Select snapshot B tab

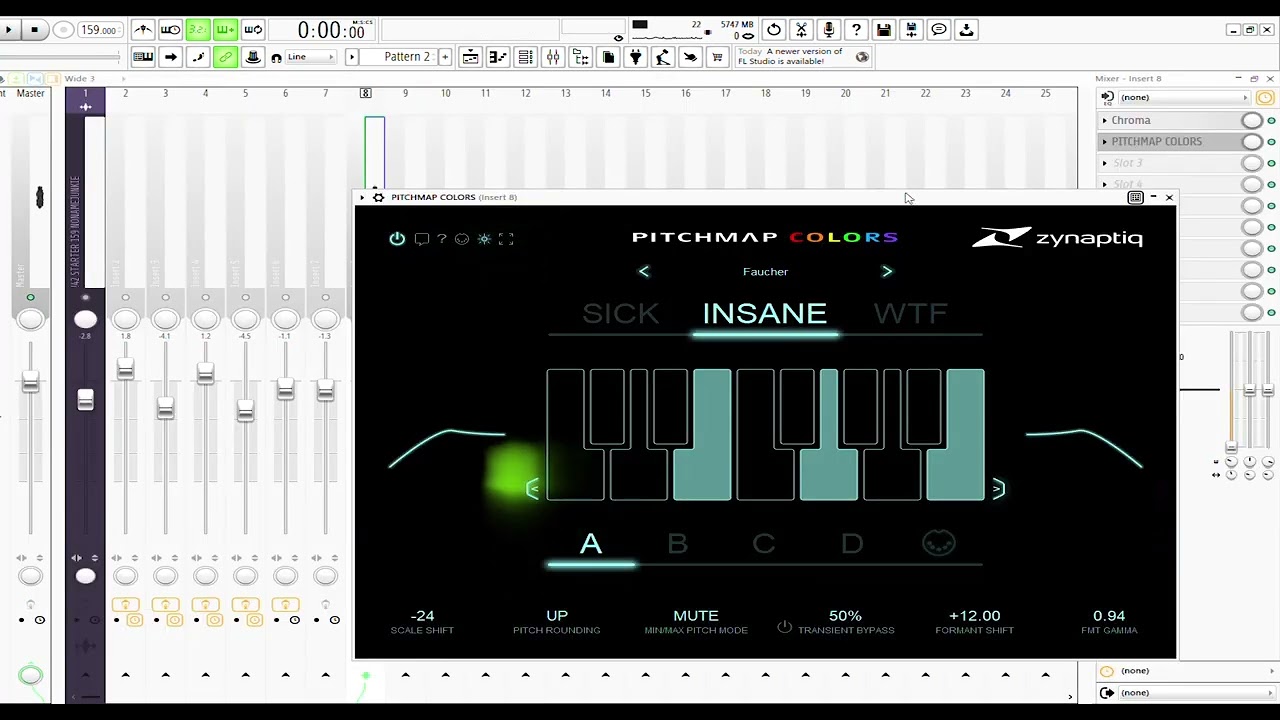pos(677,544)
